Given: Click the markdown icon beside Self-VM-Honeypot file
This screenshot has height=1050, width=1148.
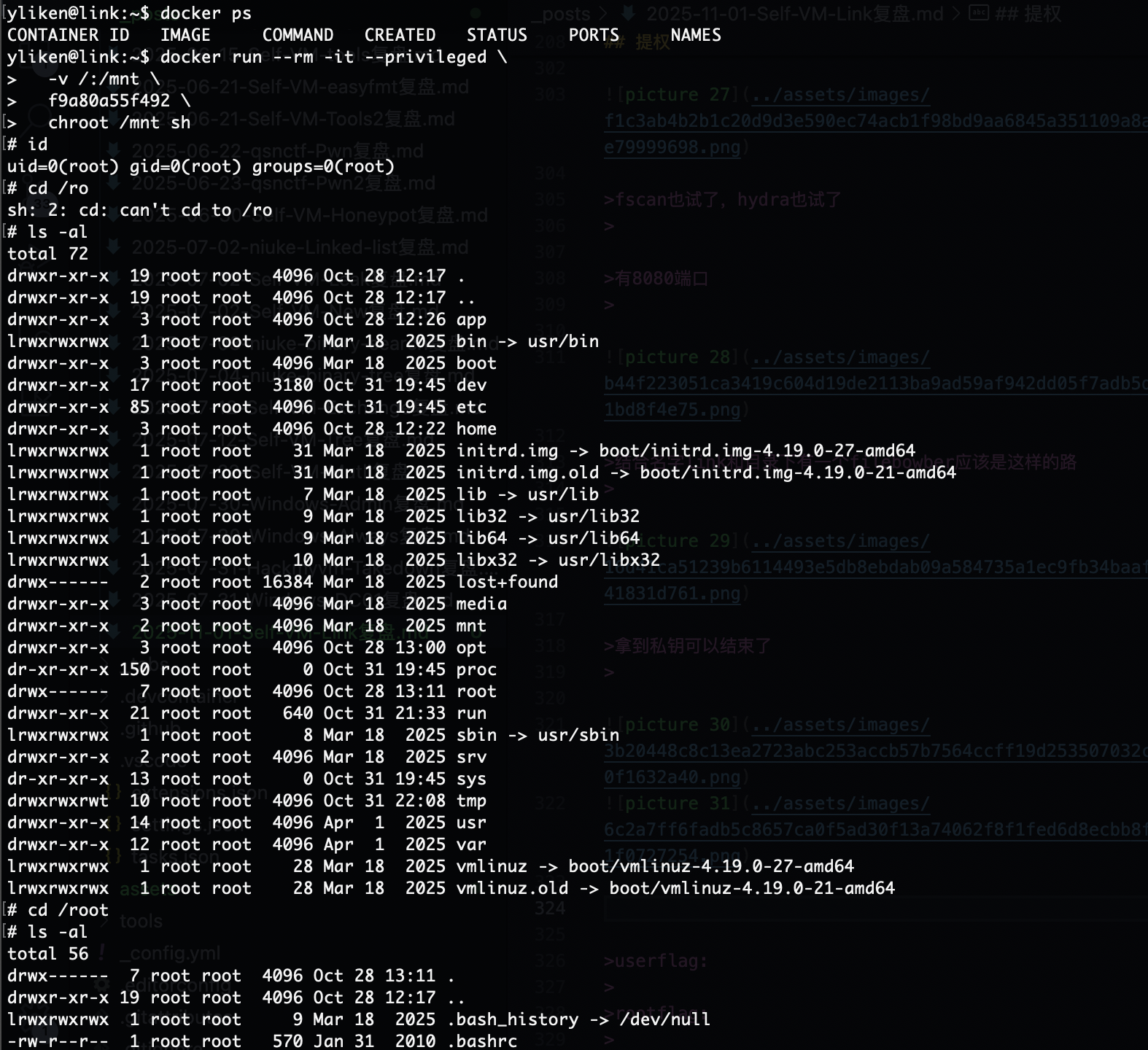Looking at the screenshot, I should pos(113,215).
